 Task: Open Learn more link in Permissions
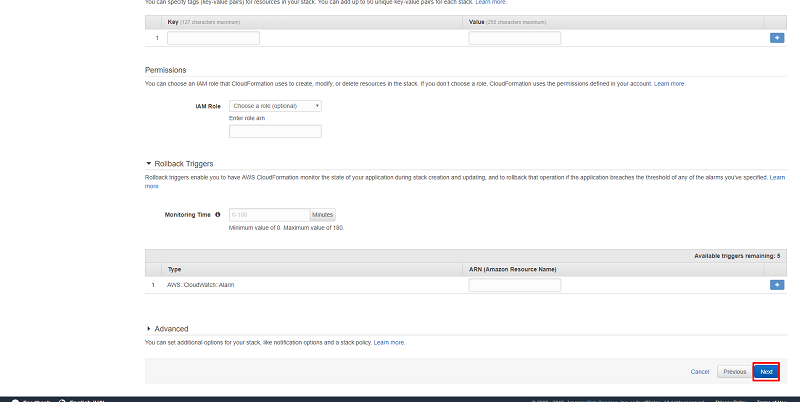pyautogui.click(x=669, y=84)
